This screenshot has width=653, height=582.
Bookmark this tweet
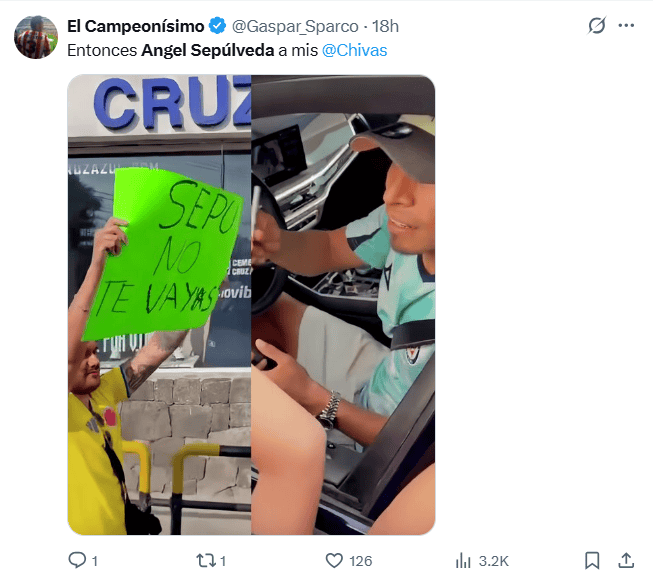click(x=592, y=560)
